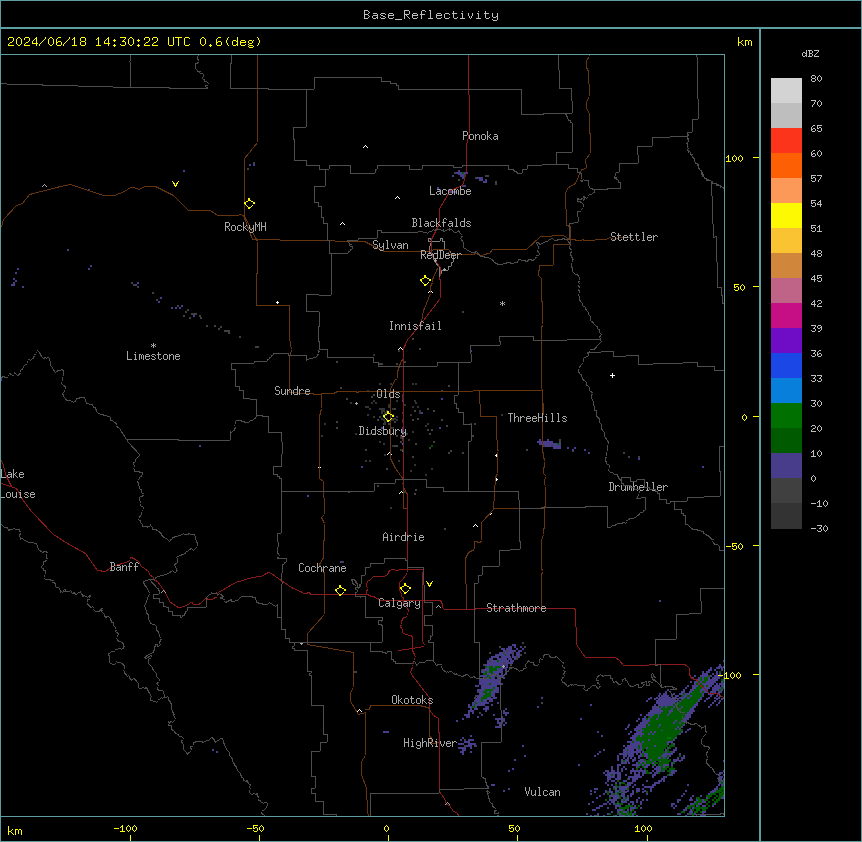Click the -50 tick on the bottom axis
The image size is (862, 842).
point(256,828)
